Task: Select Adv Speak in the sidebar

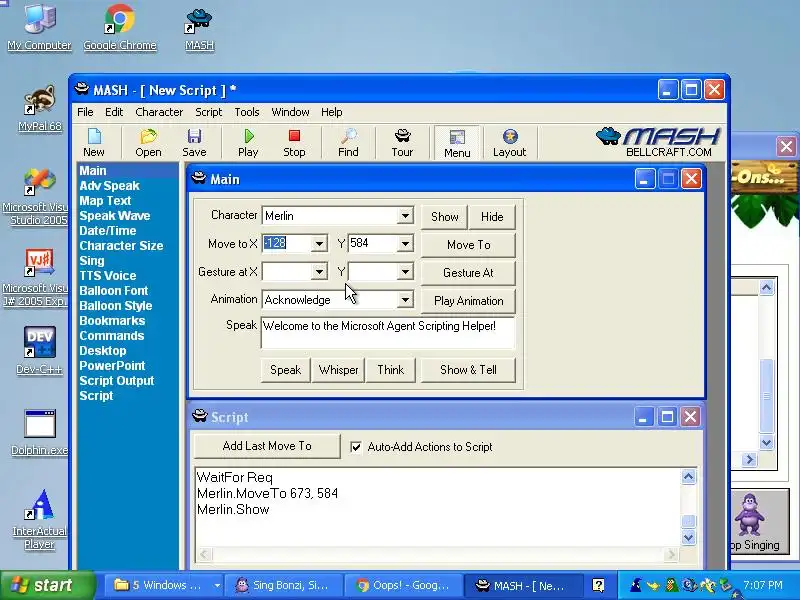Action: [x=109, y=186]
